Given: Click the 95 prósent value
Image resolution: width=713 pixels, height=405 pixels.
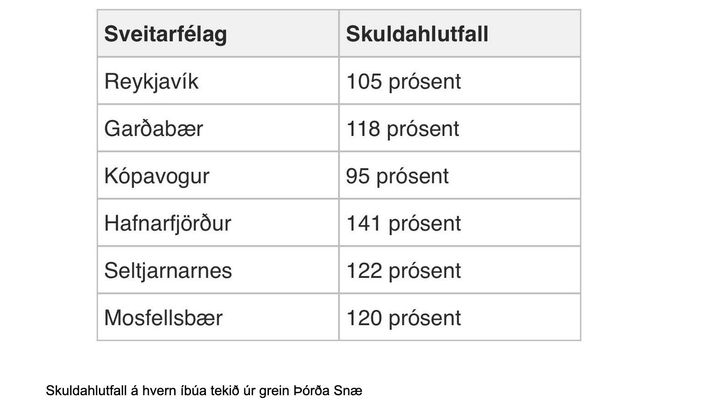Looking at the screenshot, I should (397, 176).
